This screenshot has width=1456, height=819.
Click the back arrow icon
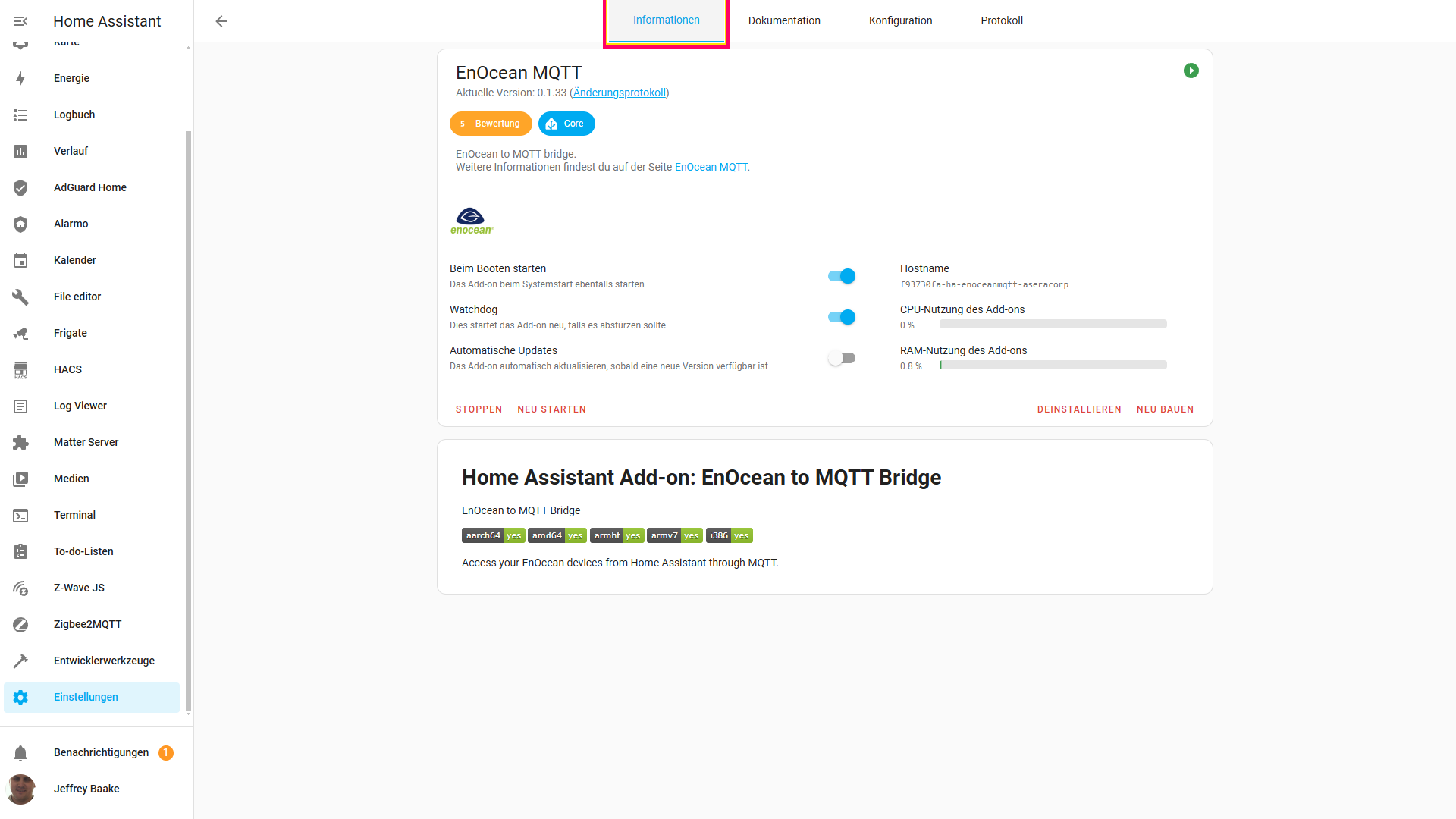coord(221,21)
